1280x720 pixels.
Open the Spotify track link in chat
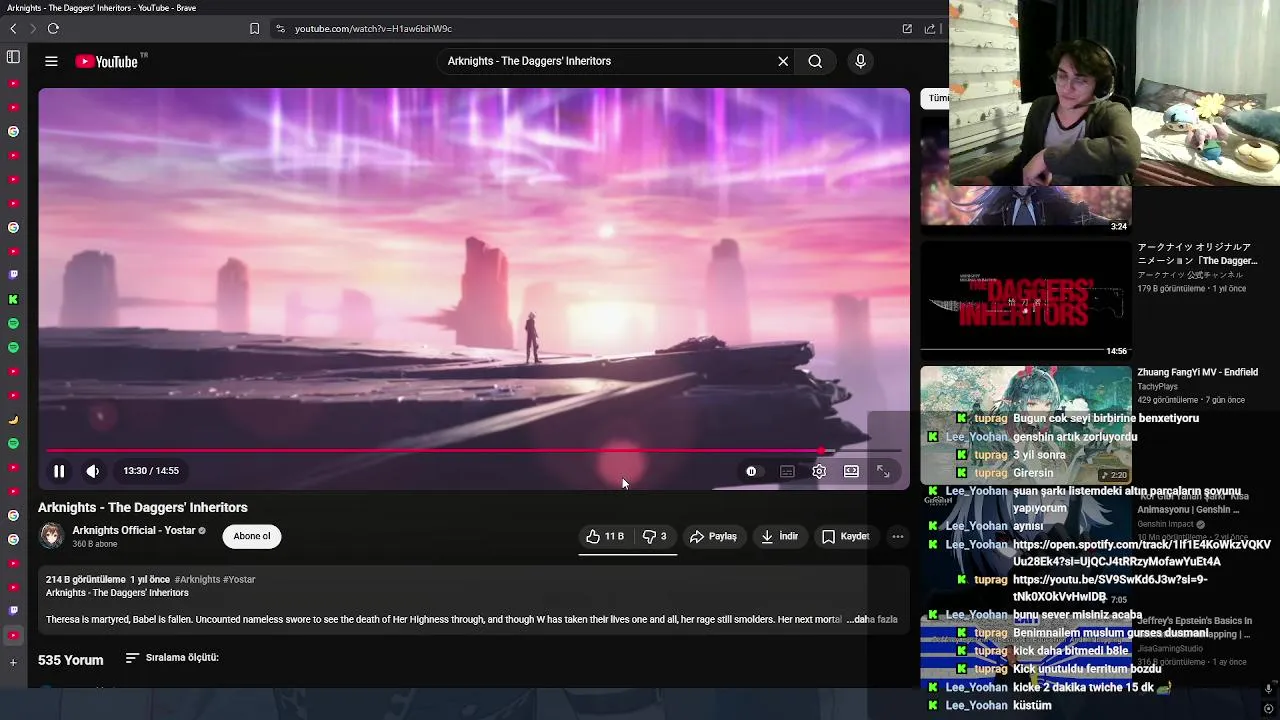click(1142, 553)
